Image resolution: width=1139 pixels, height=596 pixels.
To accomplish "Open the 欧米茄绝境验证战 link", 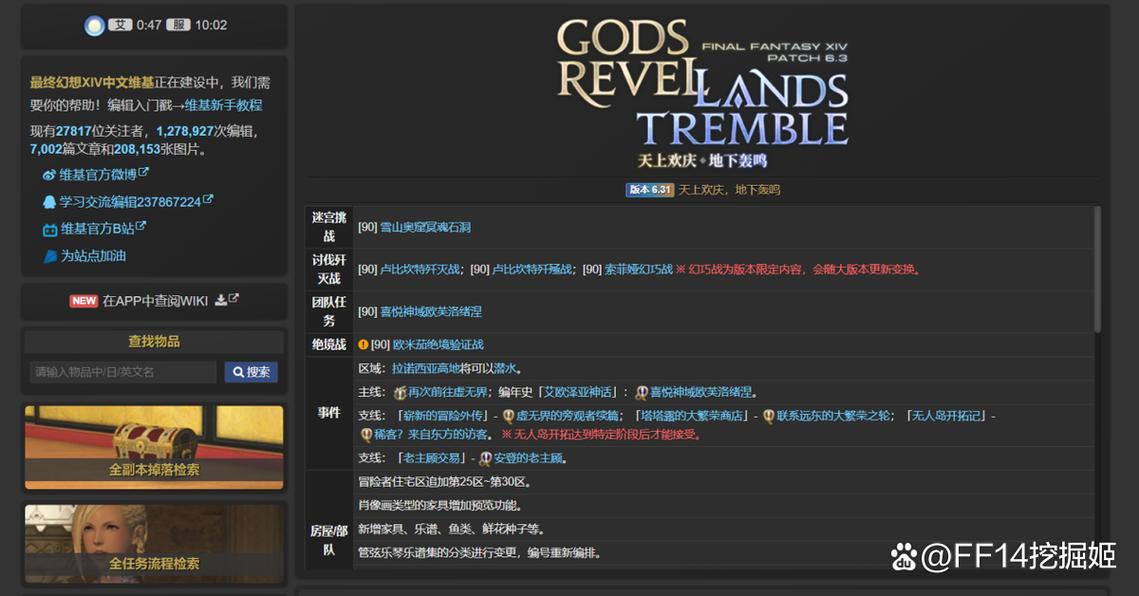I will 438,345.
